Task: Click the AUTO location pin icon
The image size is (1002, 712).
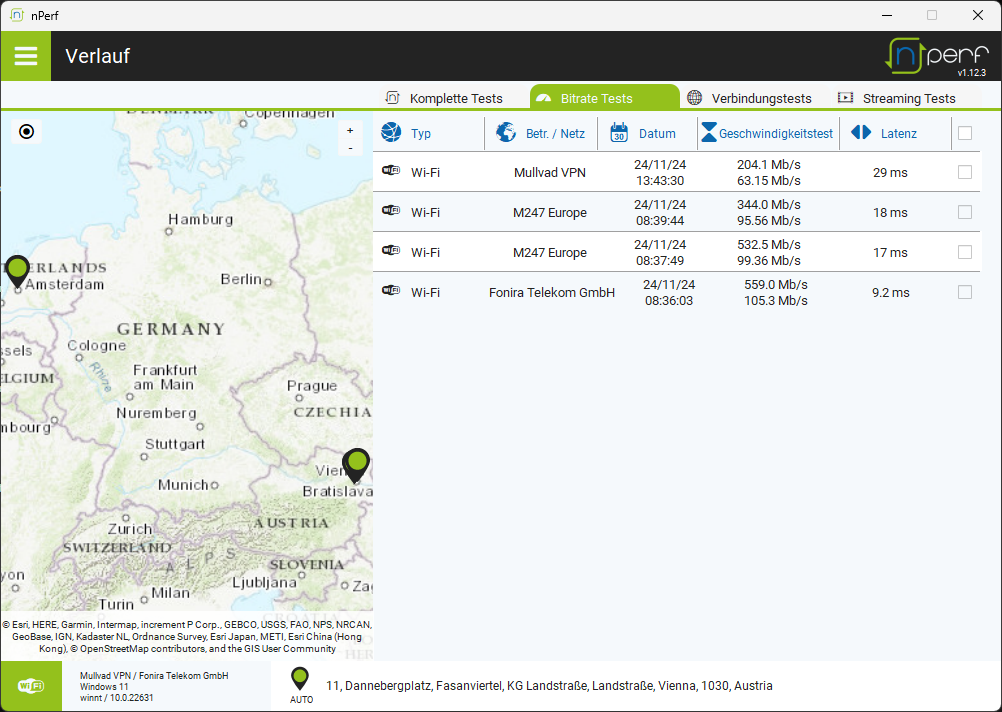Action: click(300, 680)
